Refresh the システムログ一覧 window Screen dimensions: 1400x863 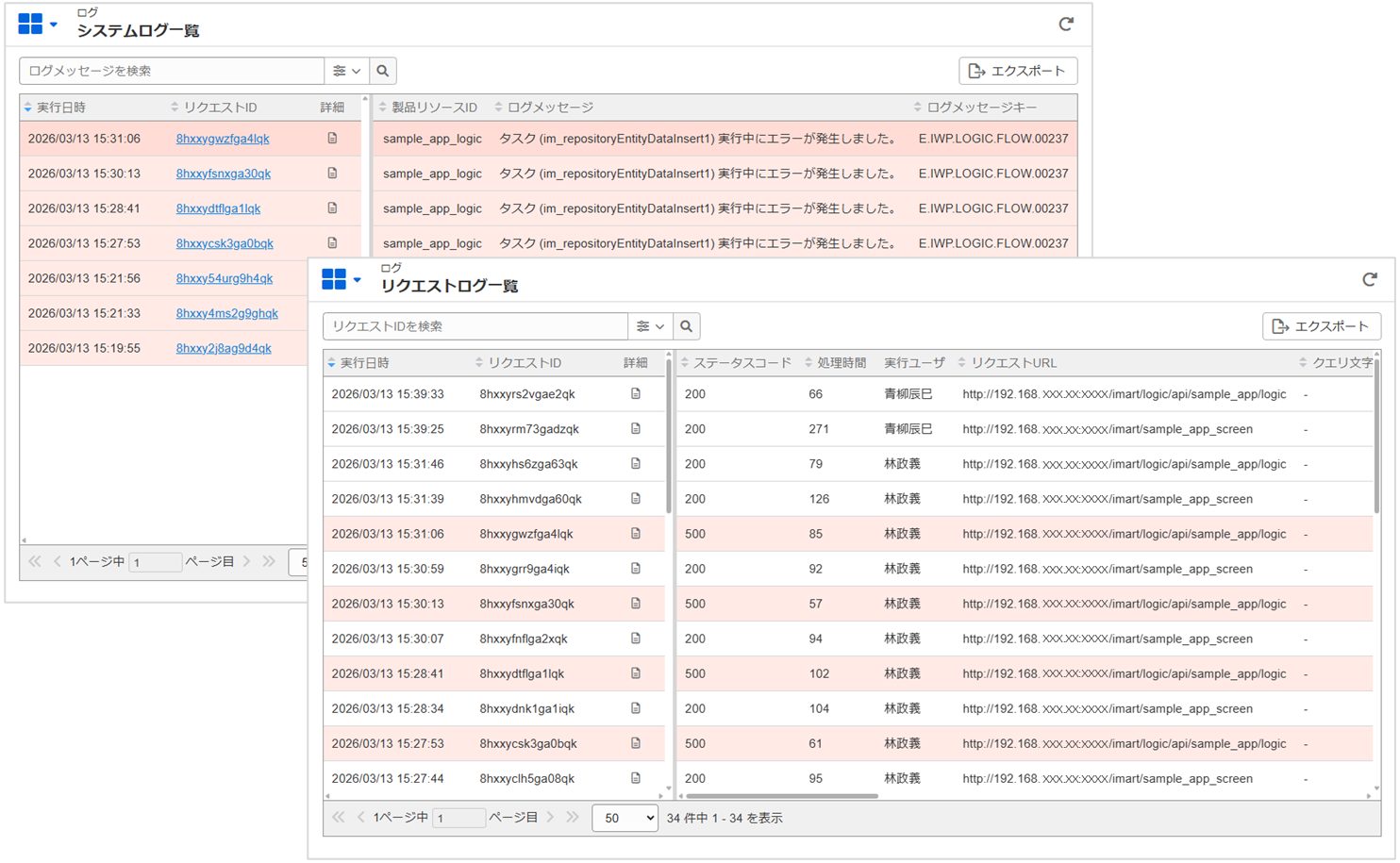[1066, 25]
